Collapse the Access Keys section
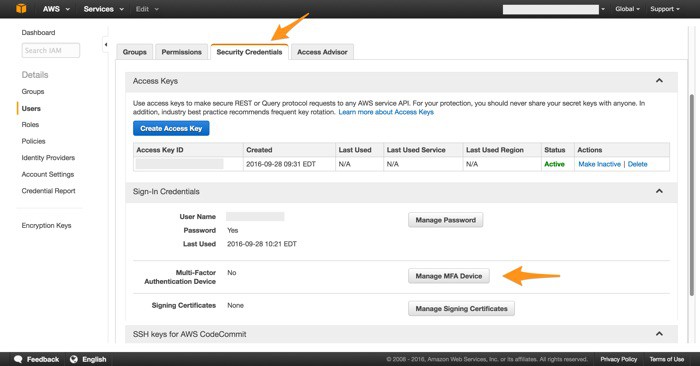Image resolution: width=700 pixels, height=366 pixels. [x=659, y=81]
